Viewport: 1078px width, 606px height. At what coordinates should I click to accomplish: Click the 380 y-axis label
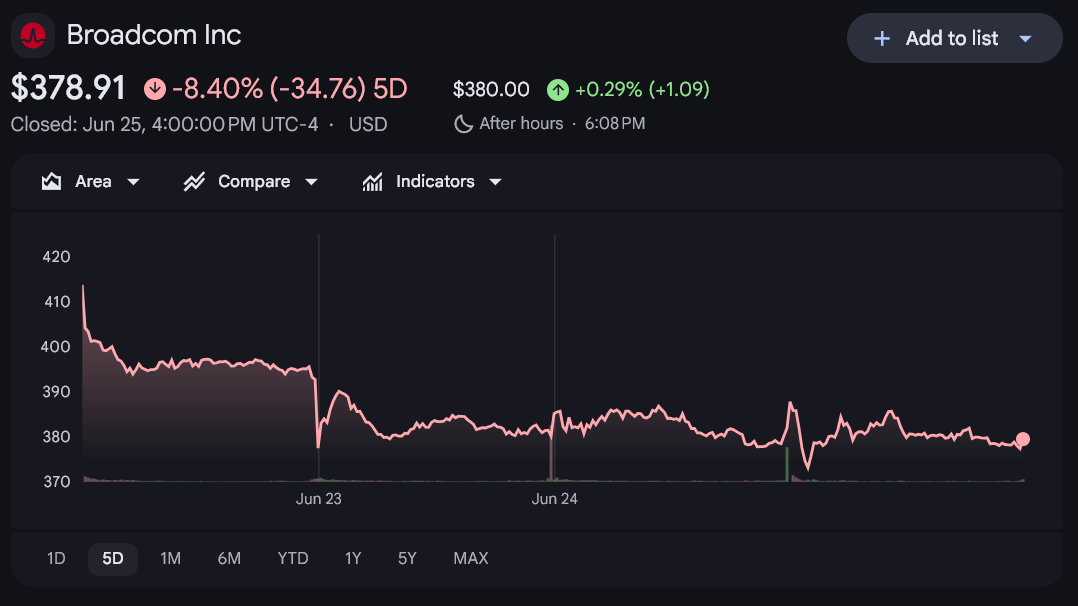tap(56, 437)
